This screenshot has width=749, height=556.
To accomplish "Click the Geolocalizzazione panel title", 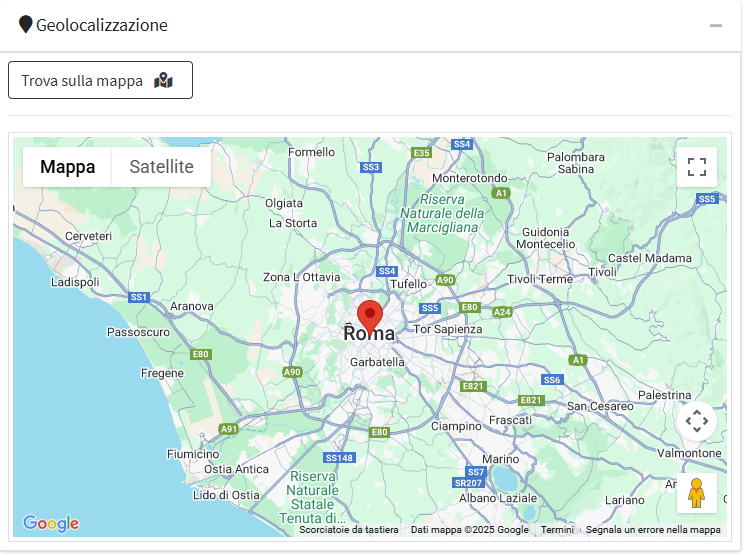I will 102,25.
